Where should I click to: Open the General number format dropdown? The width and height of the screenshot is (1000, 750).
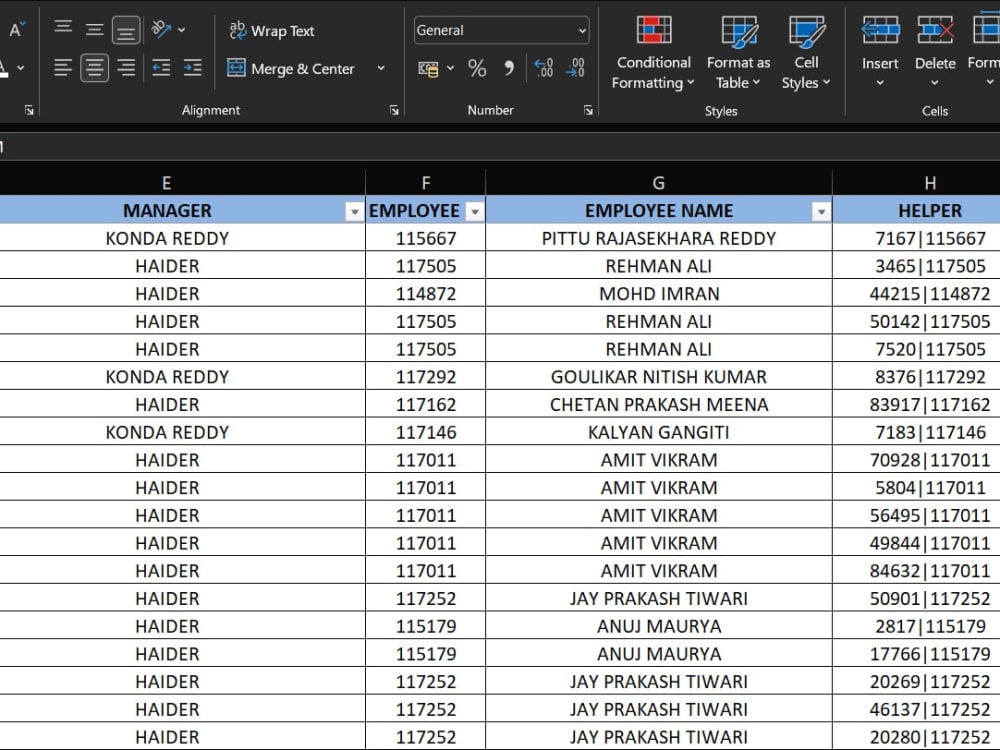(x=501, y=30)
